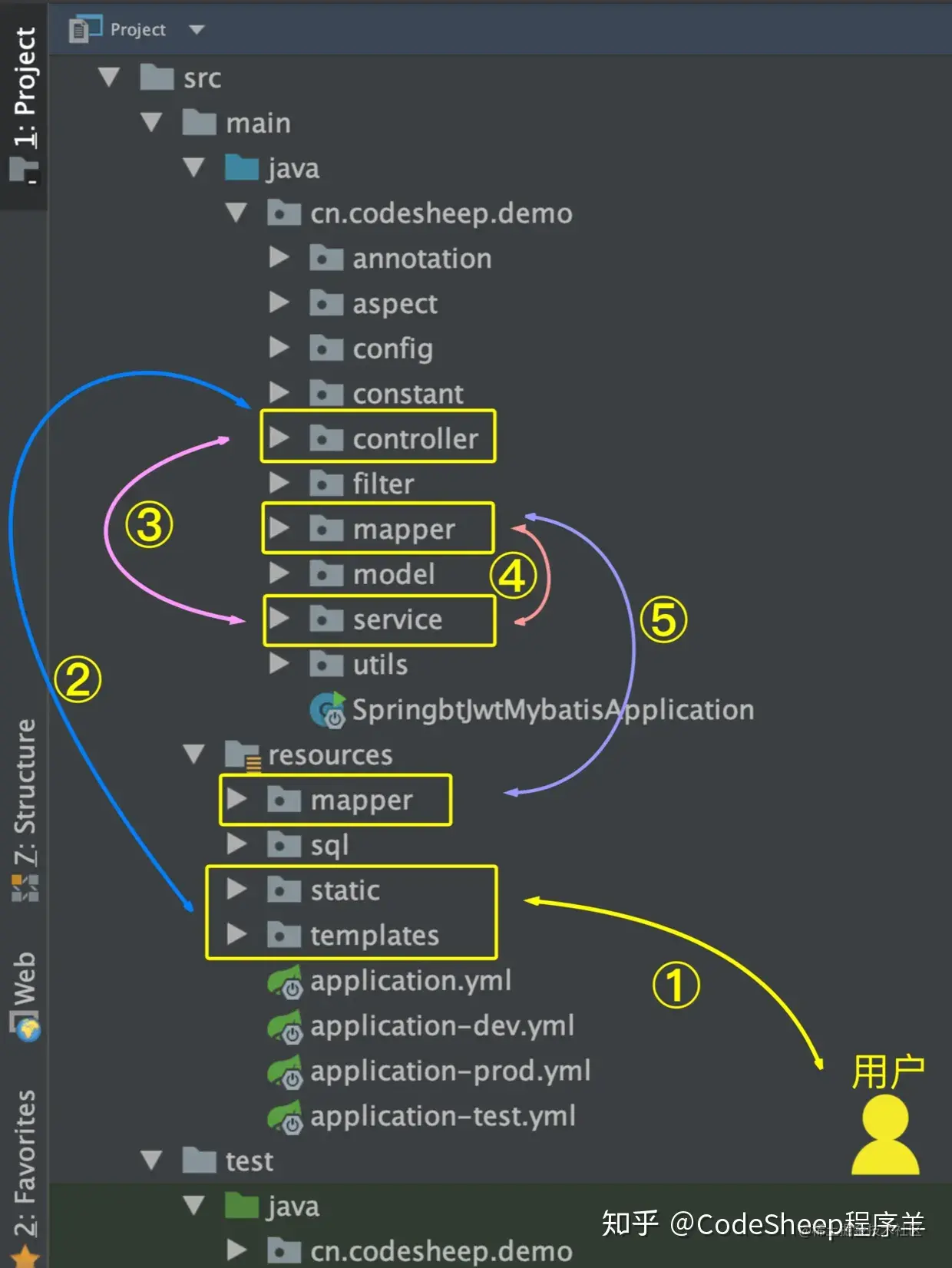Select SpringbtJwtMybatisApplication class name
This screenshot has width=952, height=1268.
point(553,710)
